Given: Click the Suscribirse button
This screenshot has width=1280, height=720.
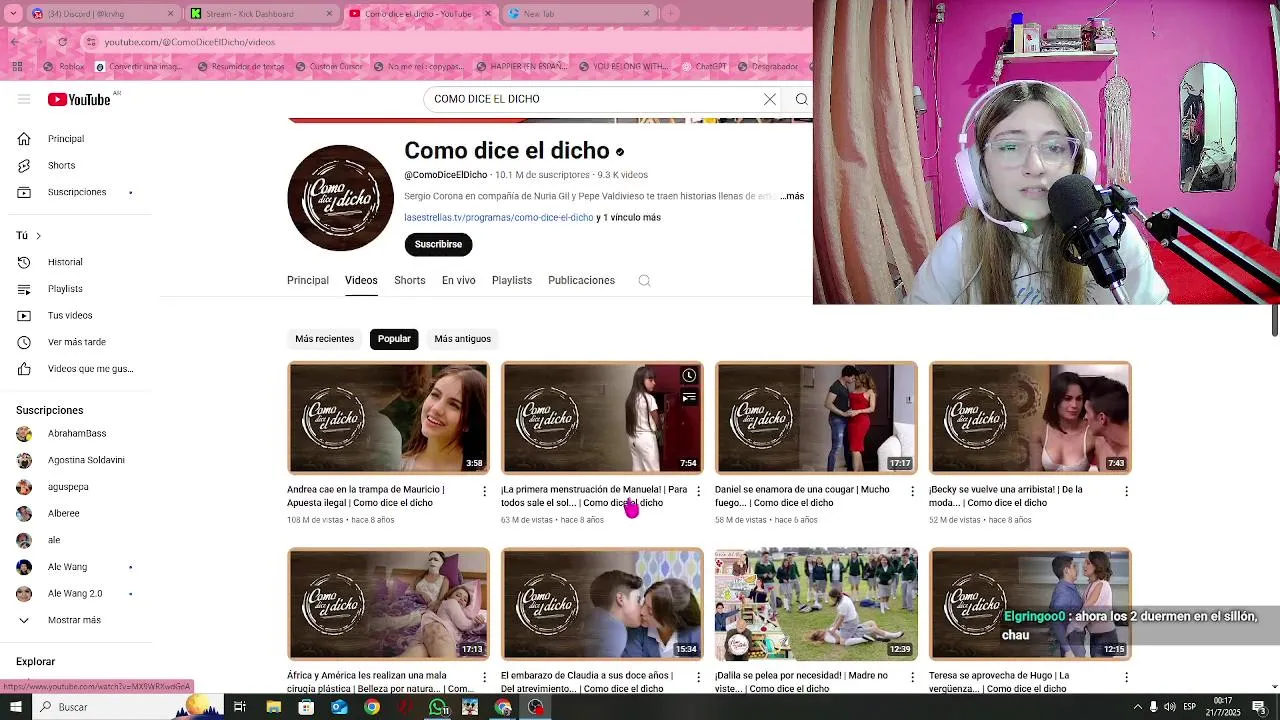Looking at the screenshot, I should (438, 245).
